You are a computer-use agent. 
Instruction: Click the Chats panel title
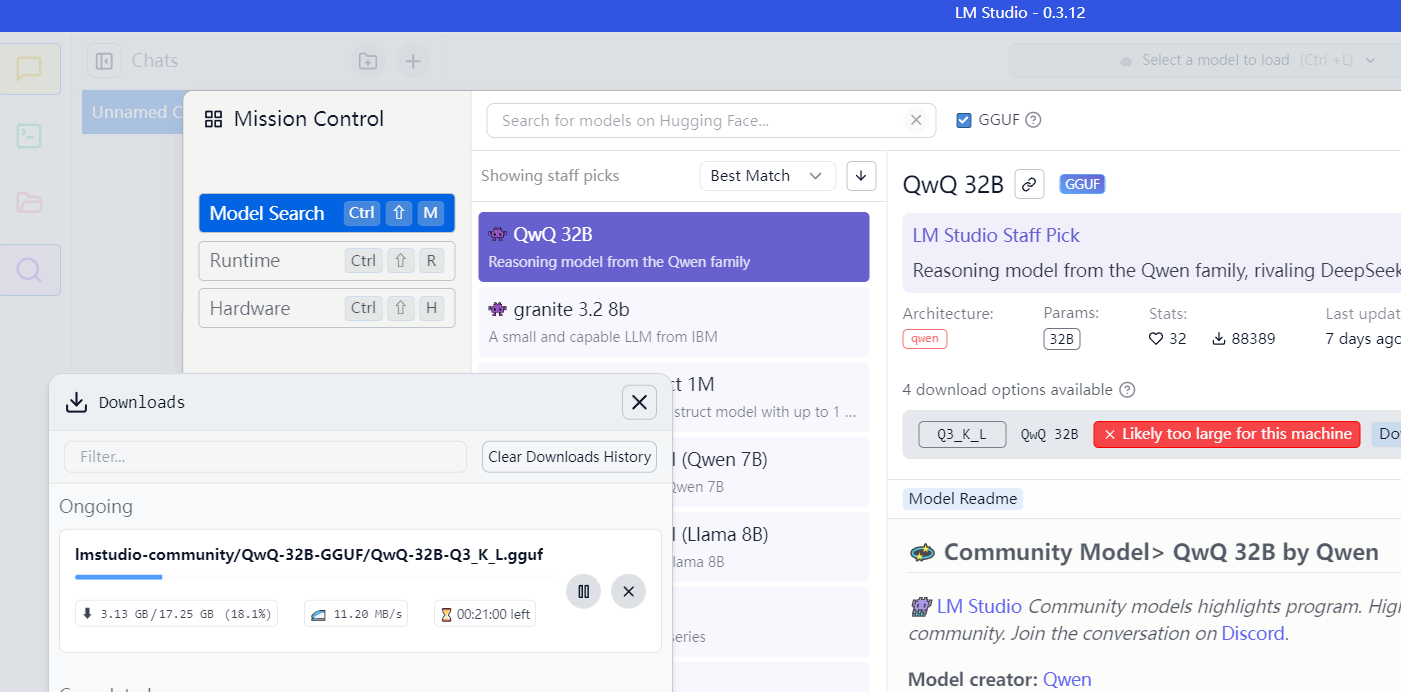(x=155, y=61)
